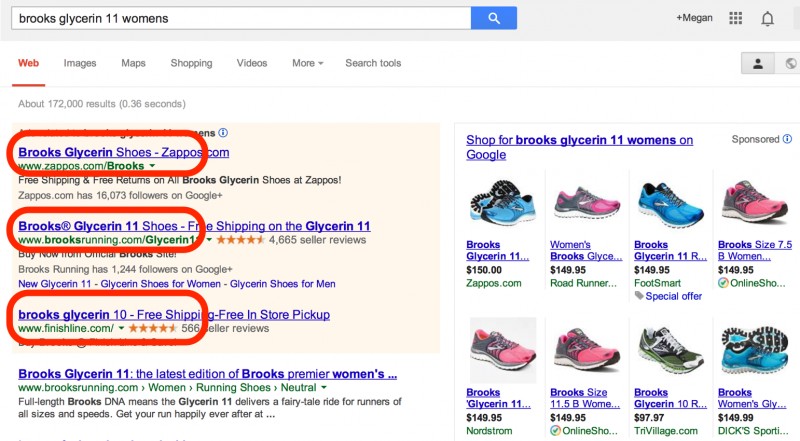Open Brooks Size 11.5 B Wome... product link

(x=585, y=398)
